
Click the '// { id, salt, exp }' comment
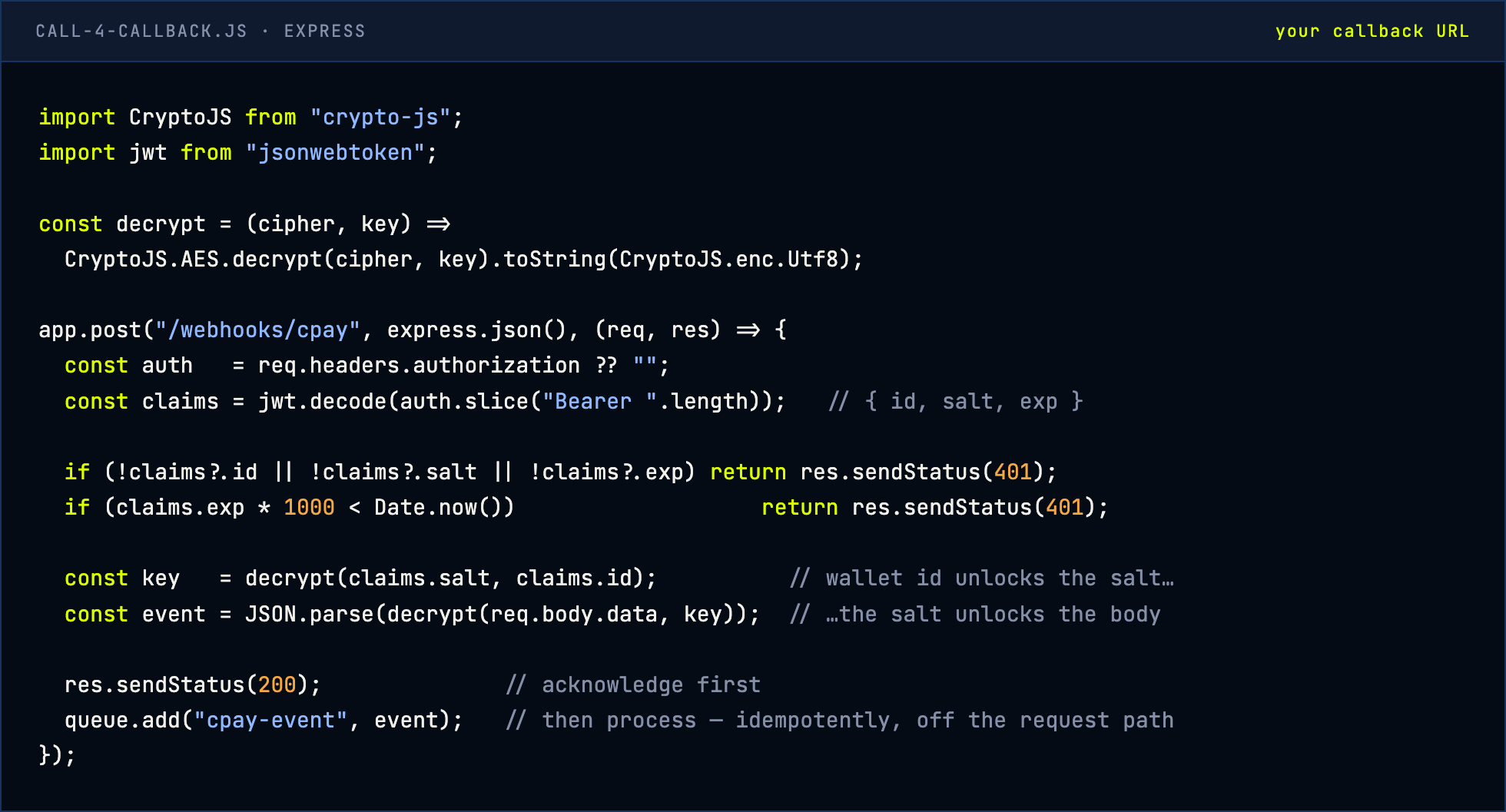[x=955, y=402]
